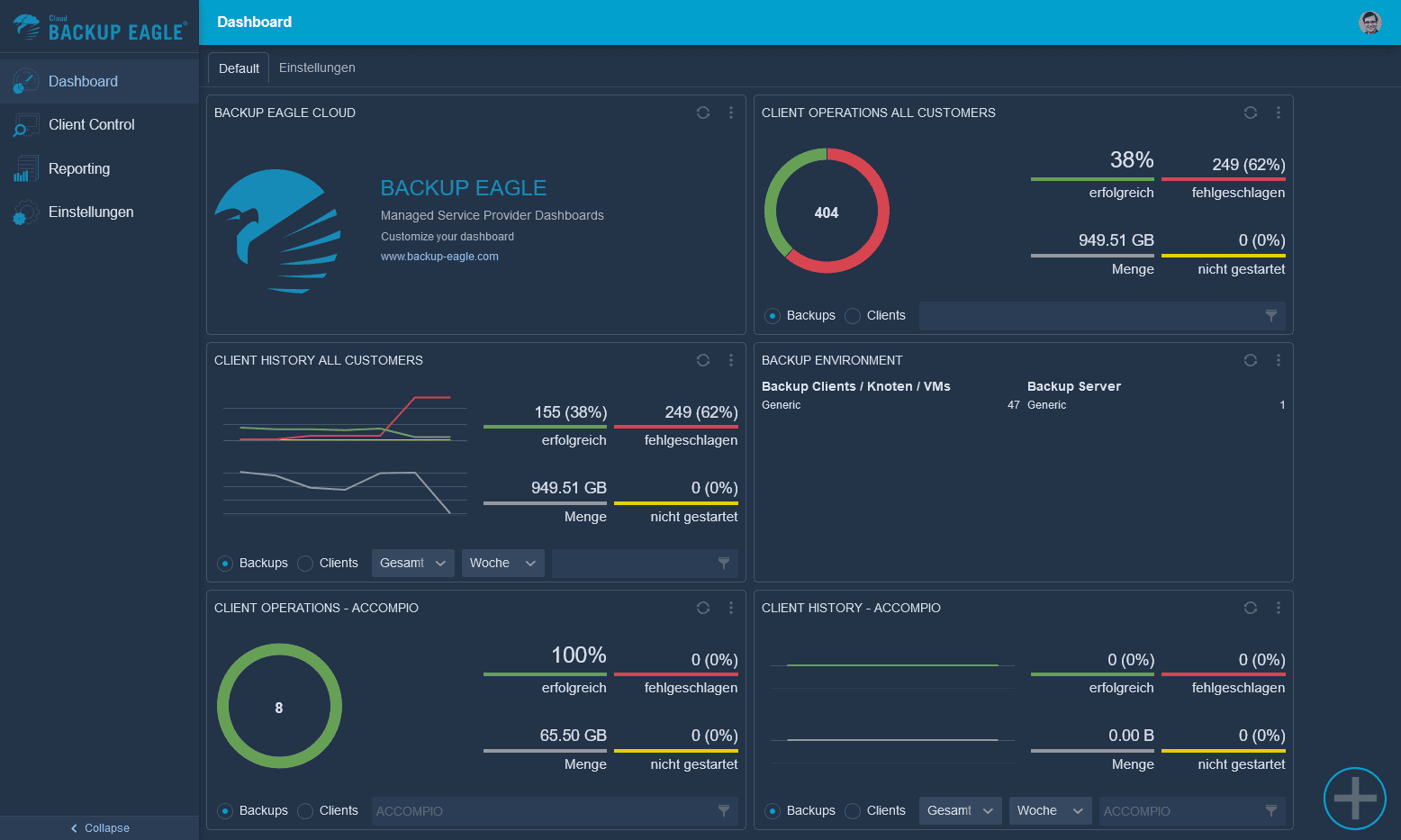Open Gesamt dropdown in Client History - ACCOMPIO

click(961, 811)
